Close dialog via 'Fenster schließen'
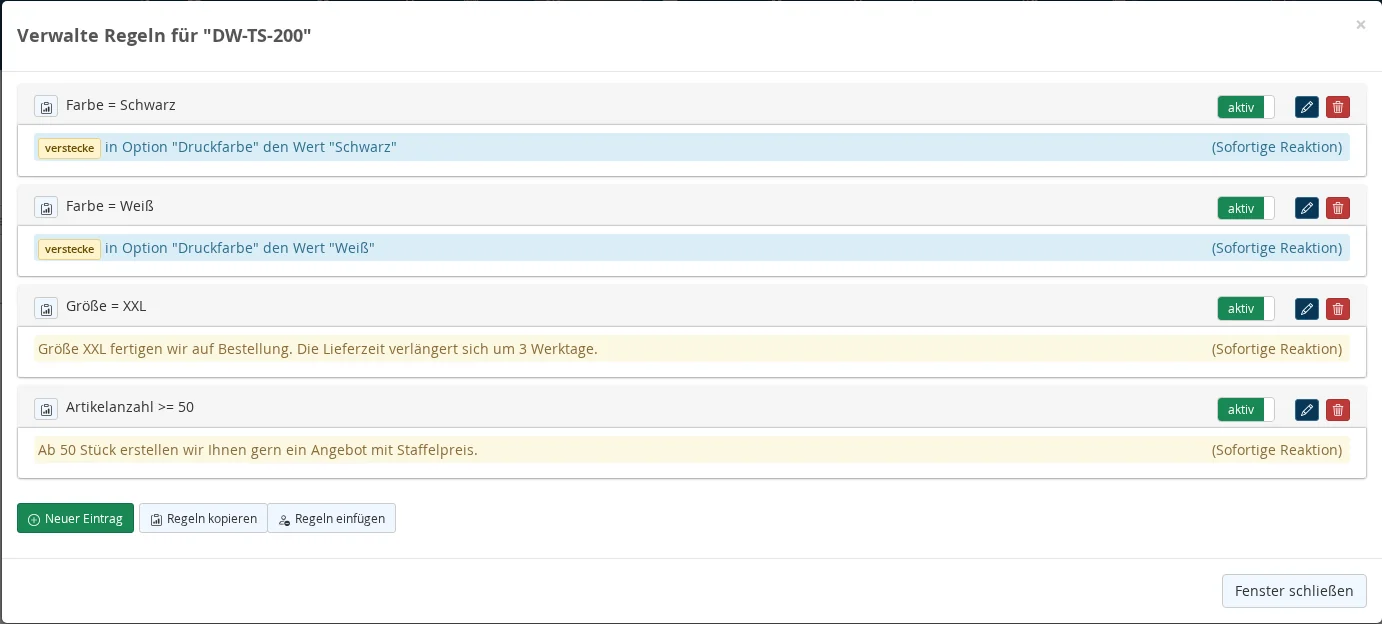Viewport: 1382px width, 624px height. coord(1294,591)
